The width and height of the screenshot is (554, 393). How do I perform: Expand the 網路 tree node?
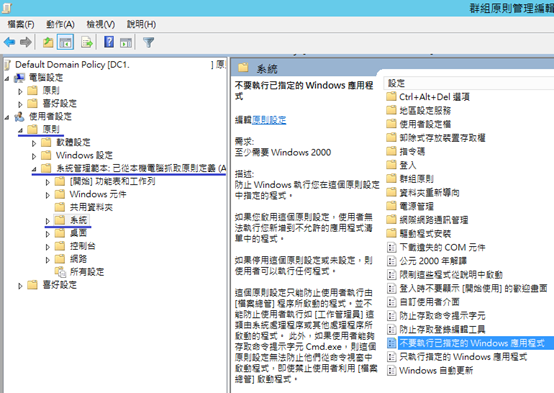tap(48, 260)
